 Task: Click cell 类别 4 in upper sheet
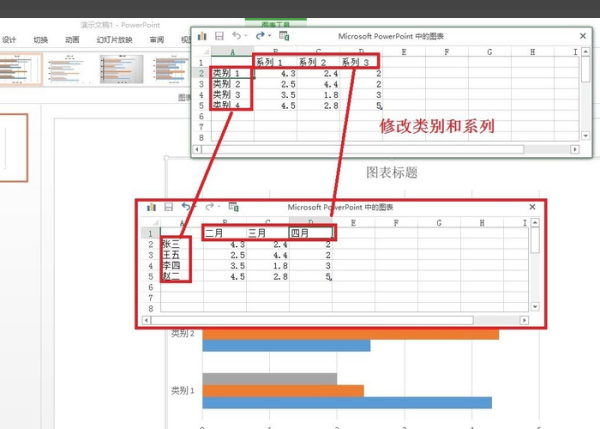232,105
